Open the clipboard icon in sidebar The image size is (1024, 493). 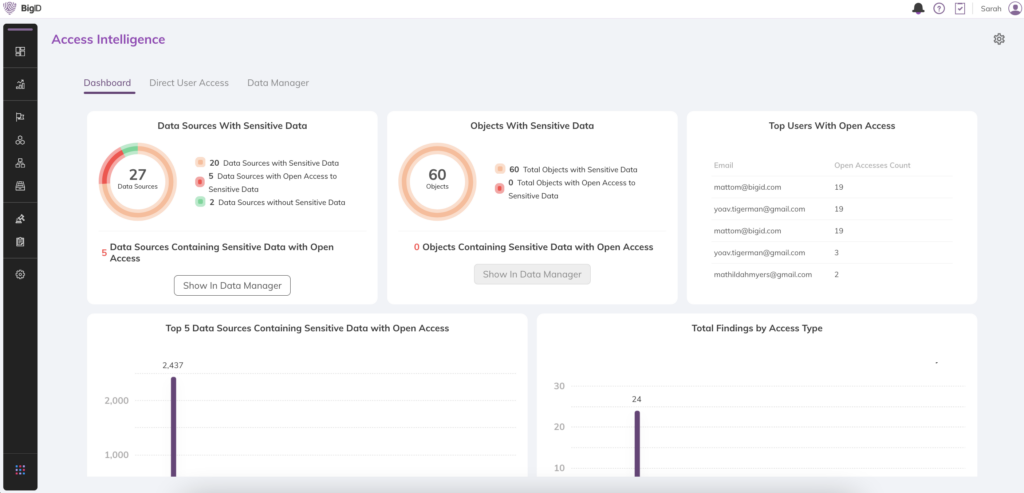tap(20, 242)
